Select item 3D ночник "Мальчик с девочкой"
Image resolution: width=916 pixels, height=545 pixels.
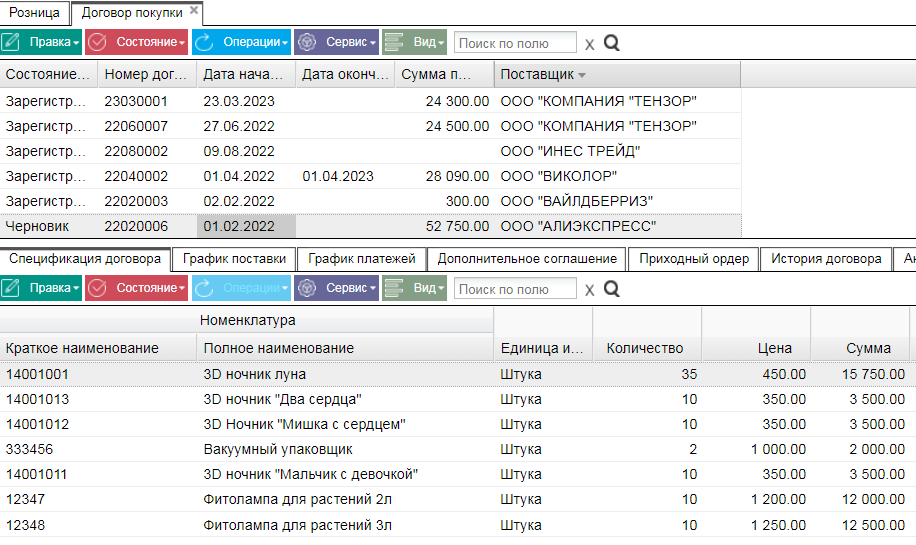[311, 475]
